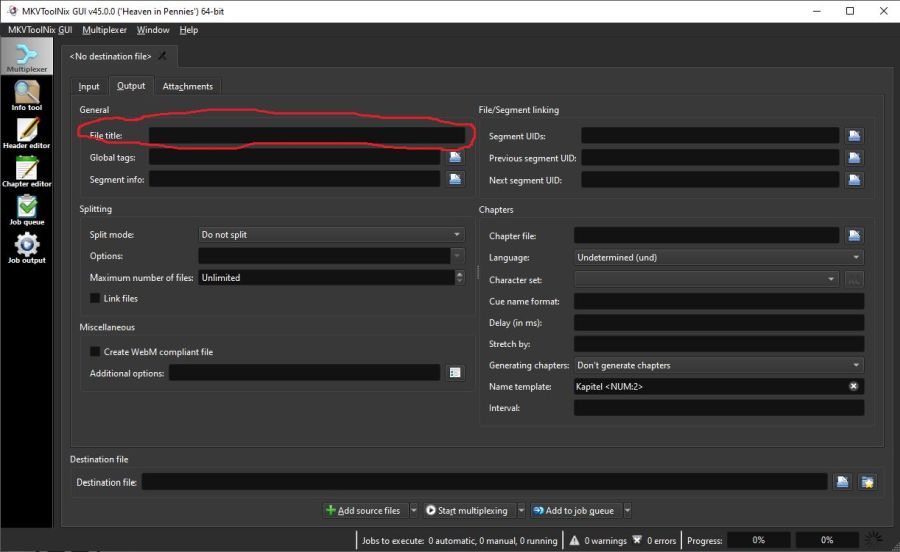Click the first progress bar
Viewport: 900px width, 552px height.
coord(758,540)
